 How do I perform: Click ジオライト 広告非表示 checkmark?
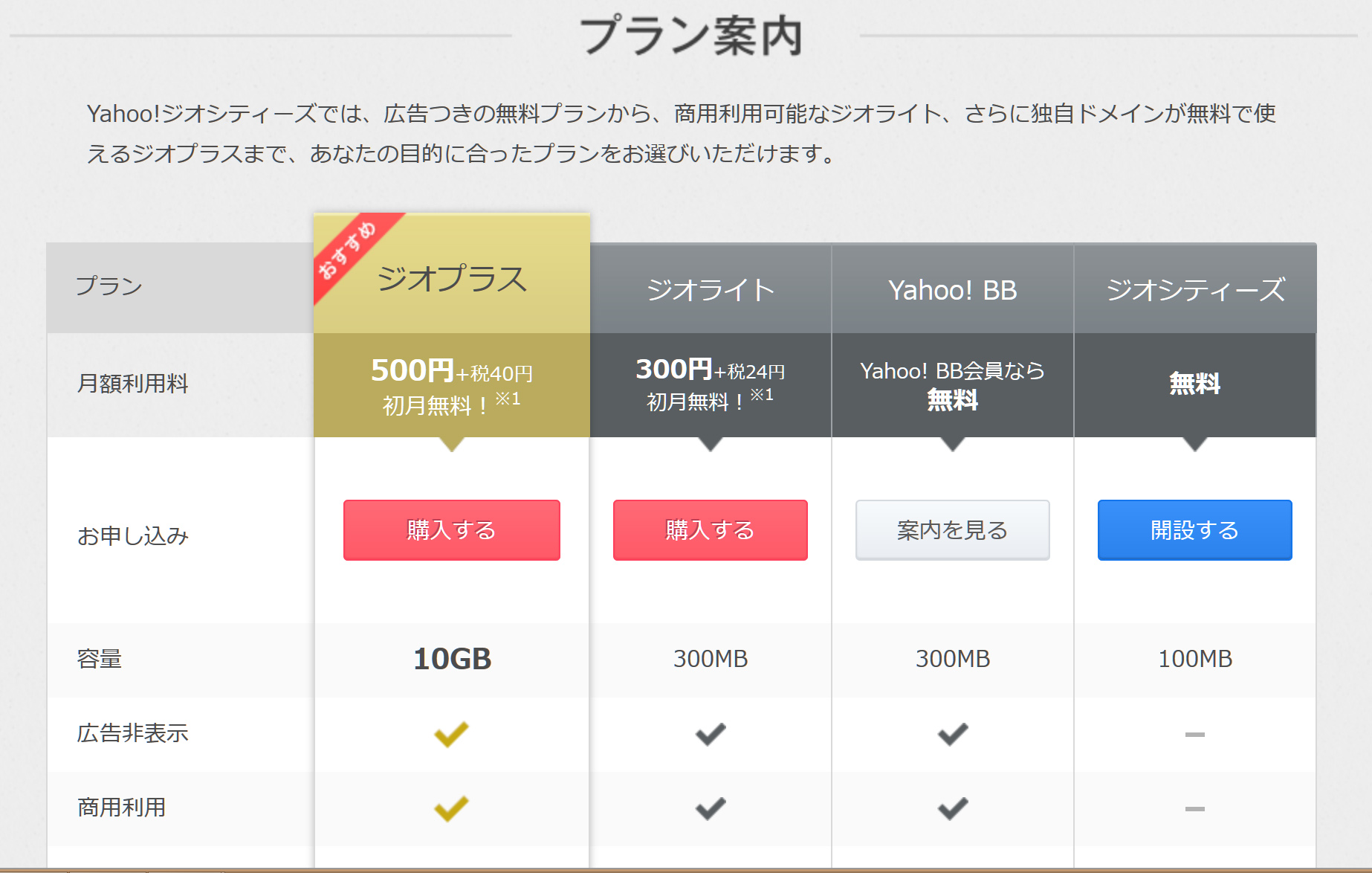711,734
